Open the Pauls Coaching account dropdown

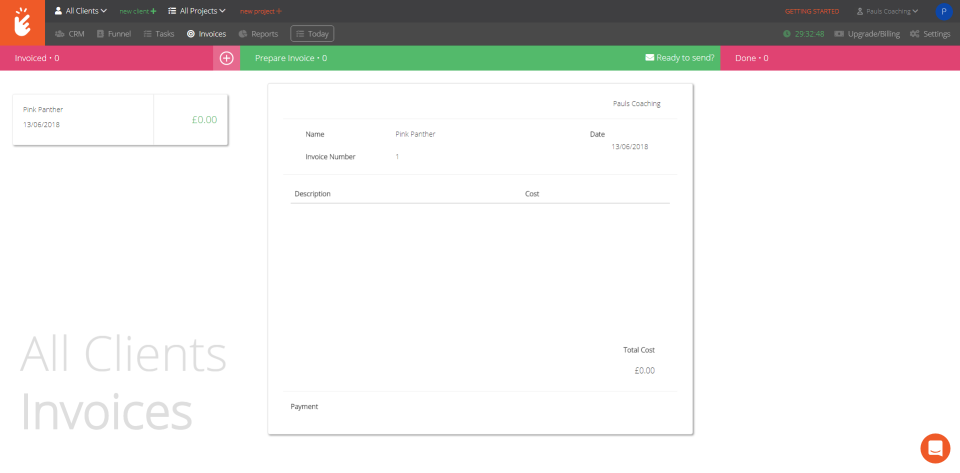click(x=887, y=12)
